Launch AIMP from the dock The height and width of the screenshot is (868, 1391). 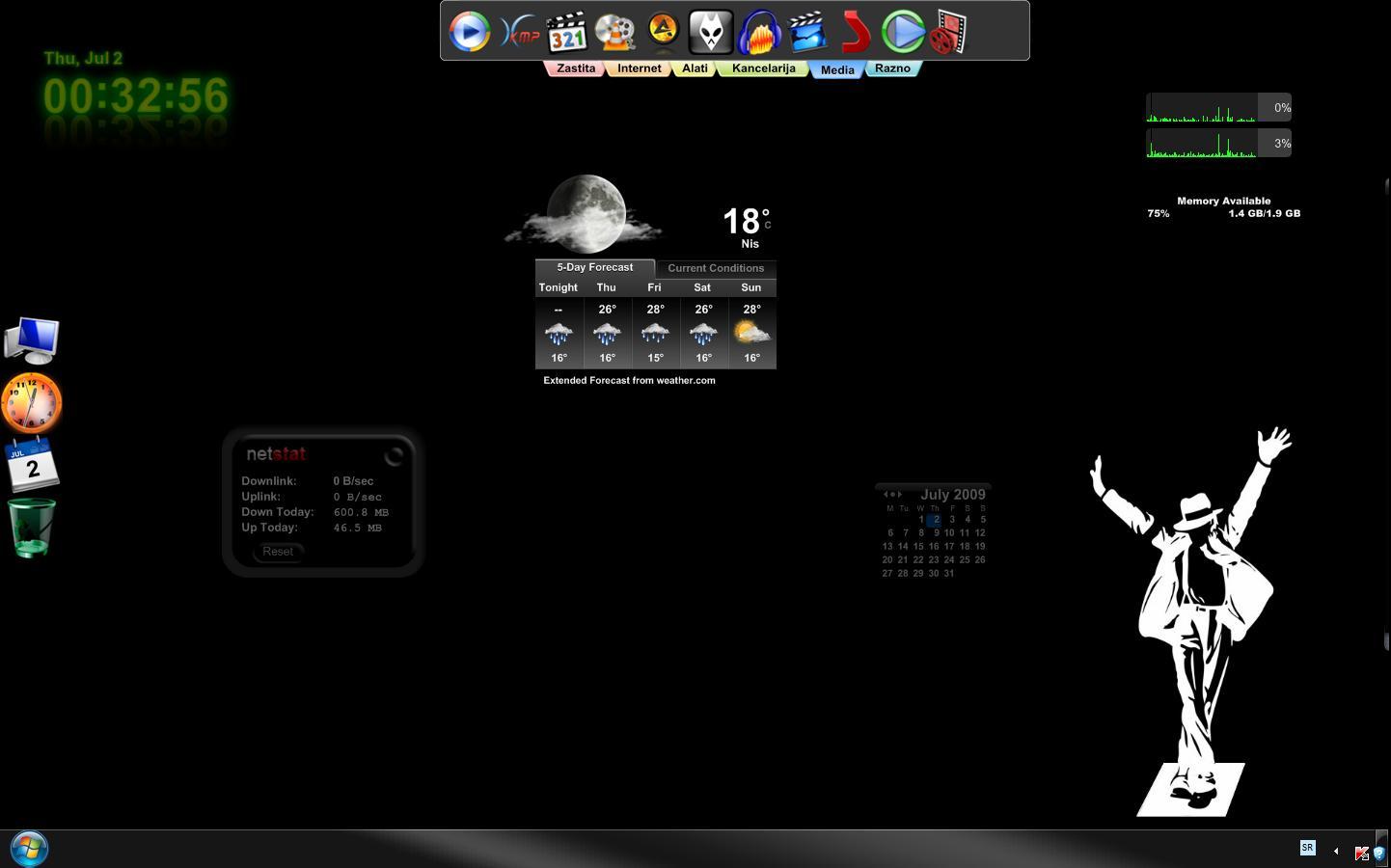[664, 29]
